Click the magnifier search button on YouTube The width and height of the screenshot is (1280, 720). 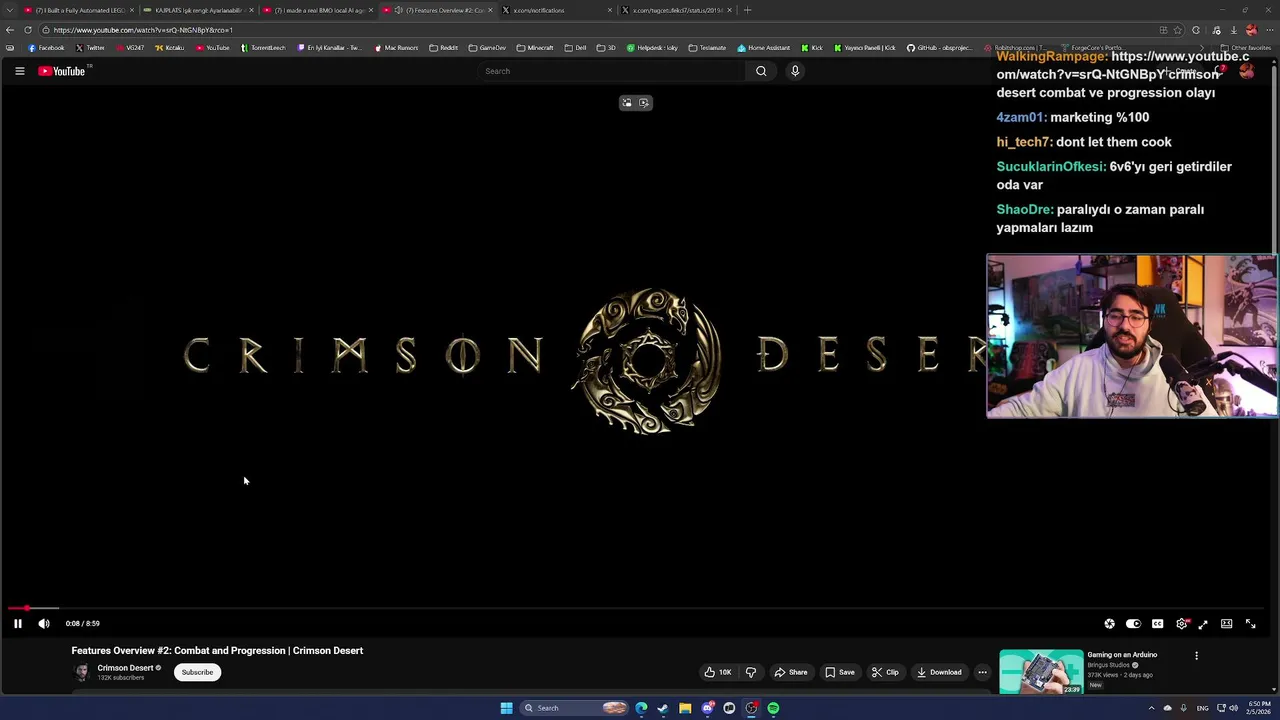pos(761,71)
